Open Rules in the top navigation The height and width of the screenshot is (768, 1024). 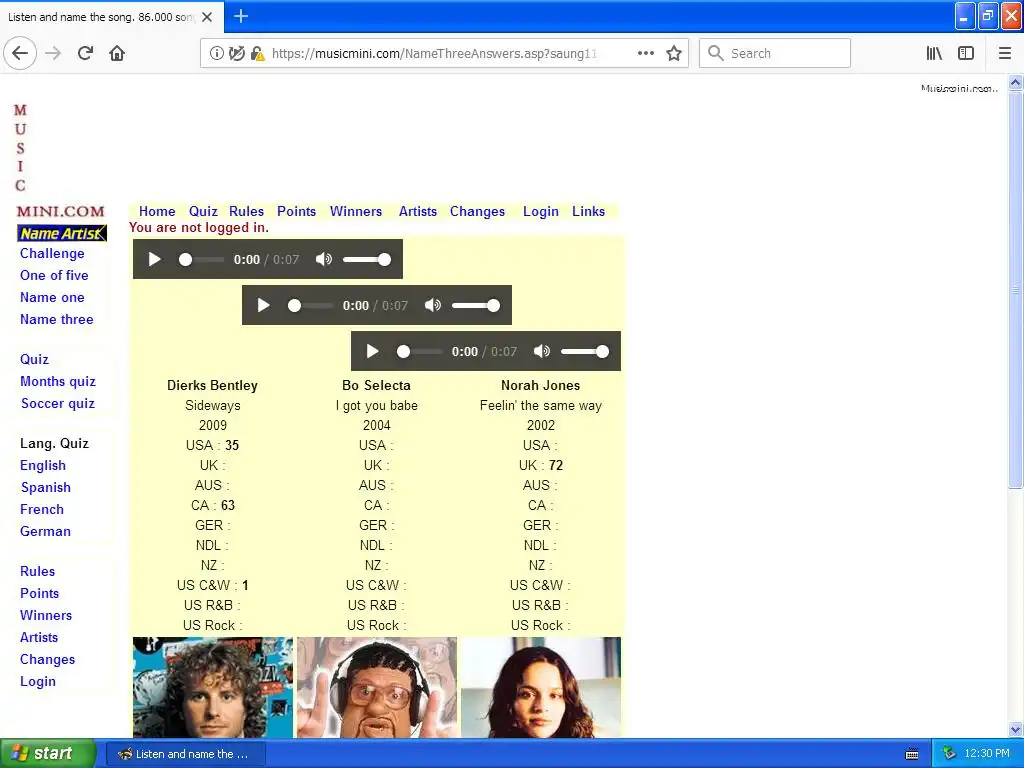click(246, 211)
